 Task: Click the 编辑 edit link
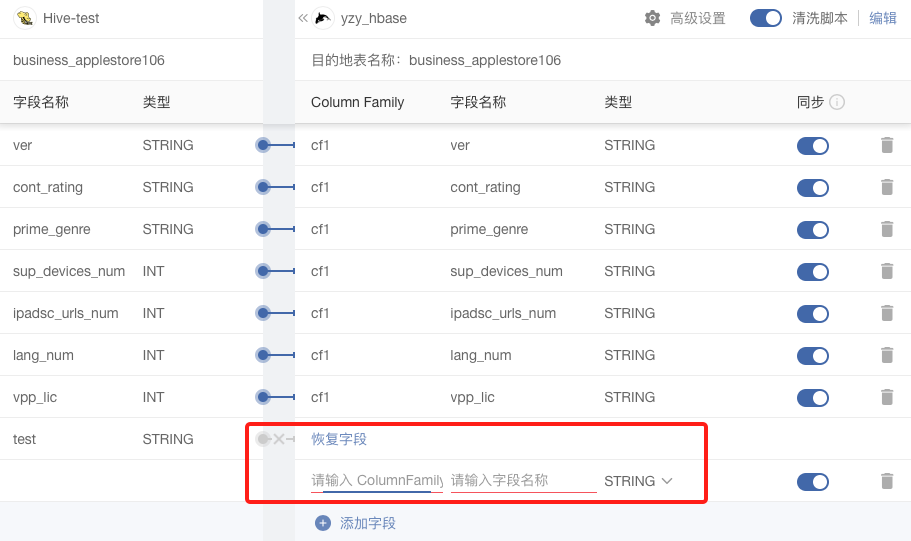pyautogui.click(x=883, y=18)
